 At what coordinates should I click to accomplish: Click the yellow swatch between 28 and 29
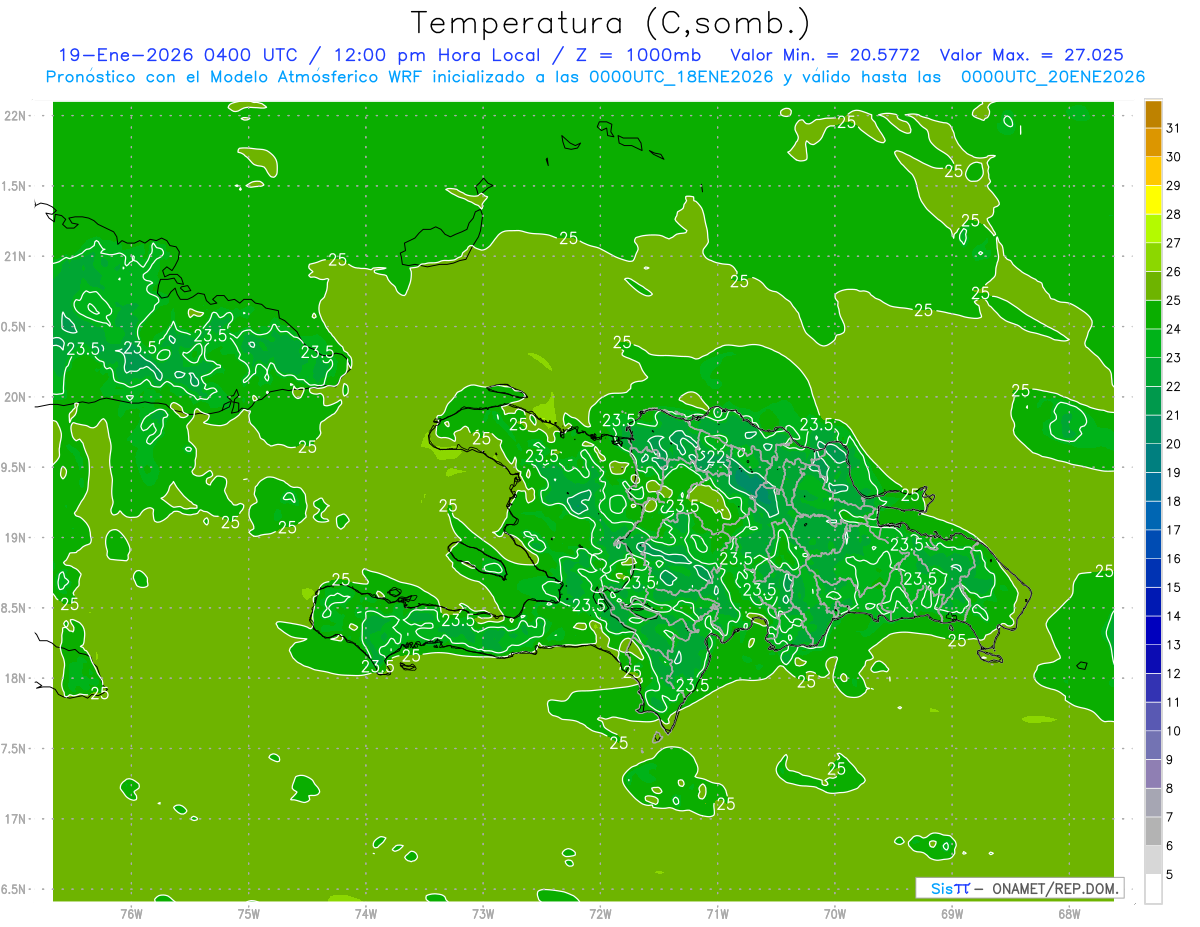pos(1153,200)
